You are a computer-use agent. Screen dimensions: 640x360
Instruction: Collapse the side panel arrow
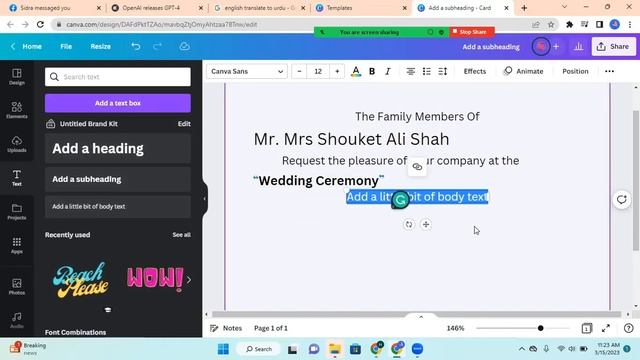pos(204,199)
